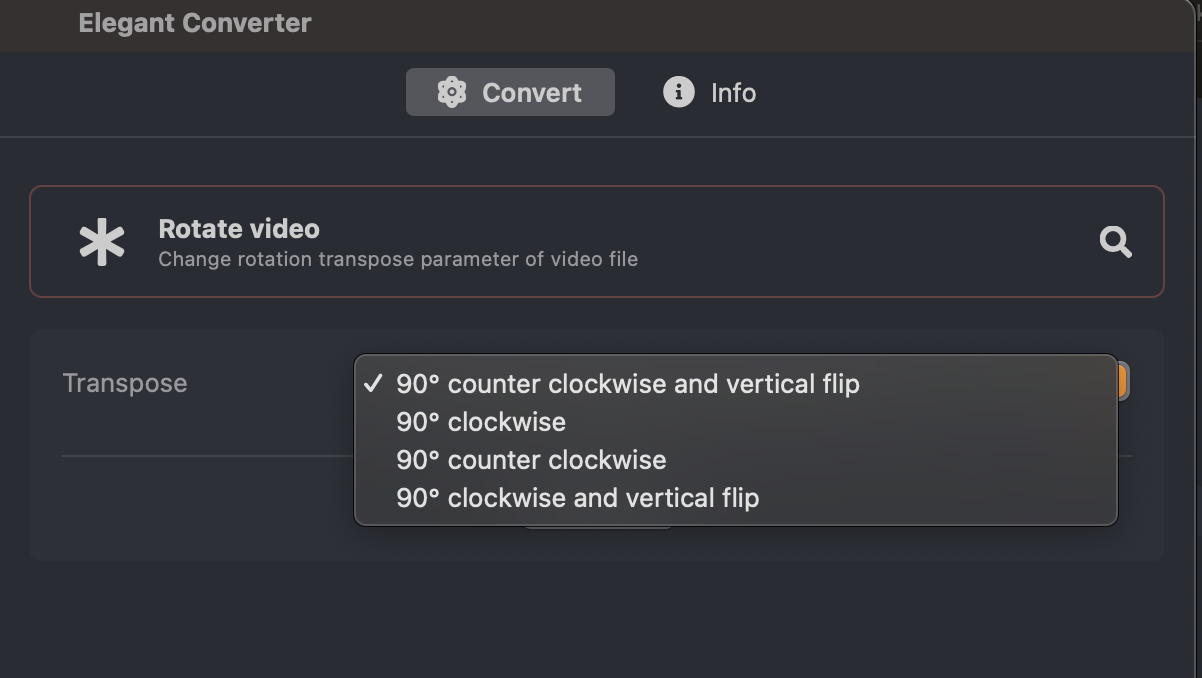Screen dimensions: 1202x678
Task: Choose the "90° clockwise" option
Action: coord(735,422)
